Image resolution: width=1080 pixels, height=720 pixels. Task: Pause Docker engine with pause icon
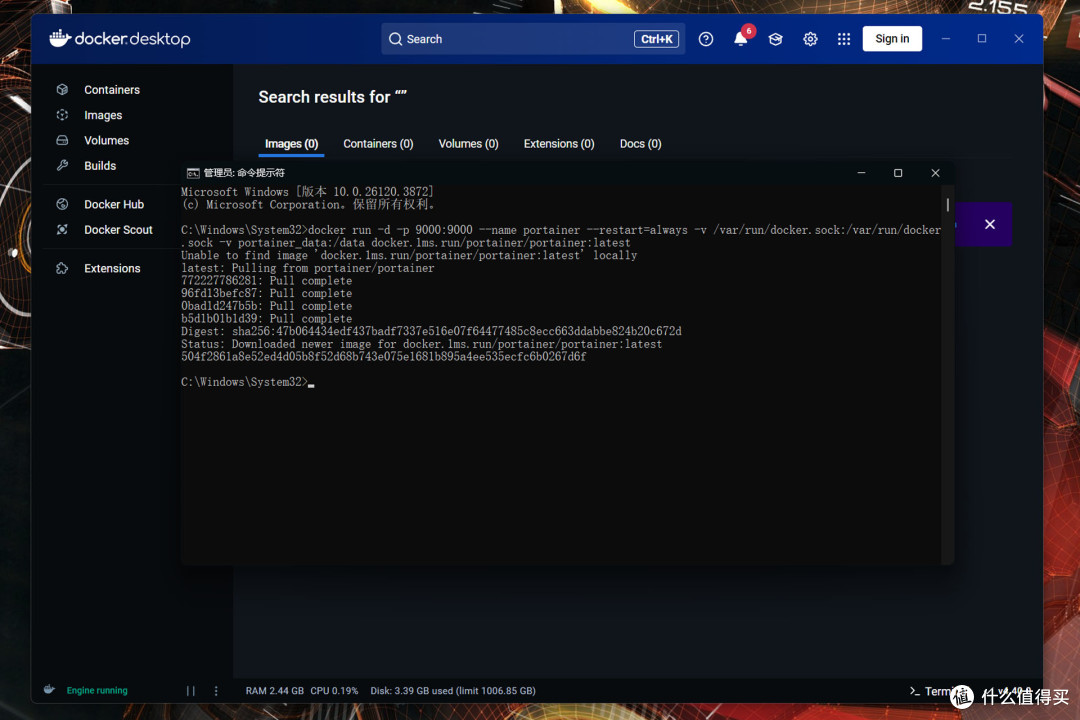click(191, 690)
